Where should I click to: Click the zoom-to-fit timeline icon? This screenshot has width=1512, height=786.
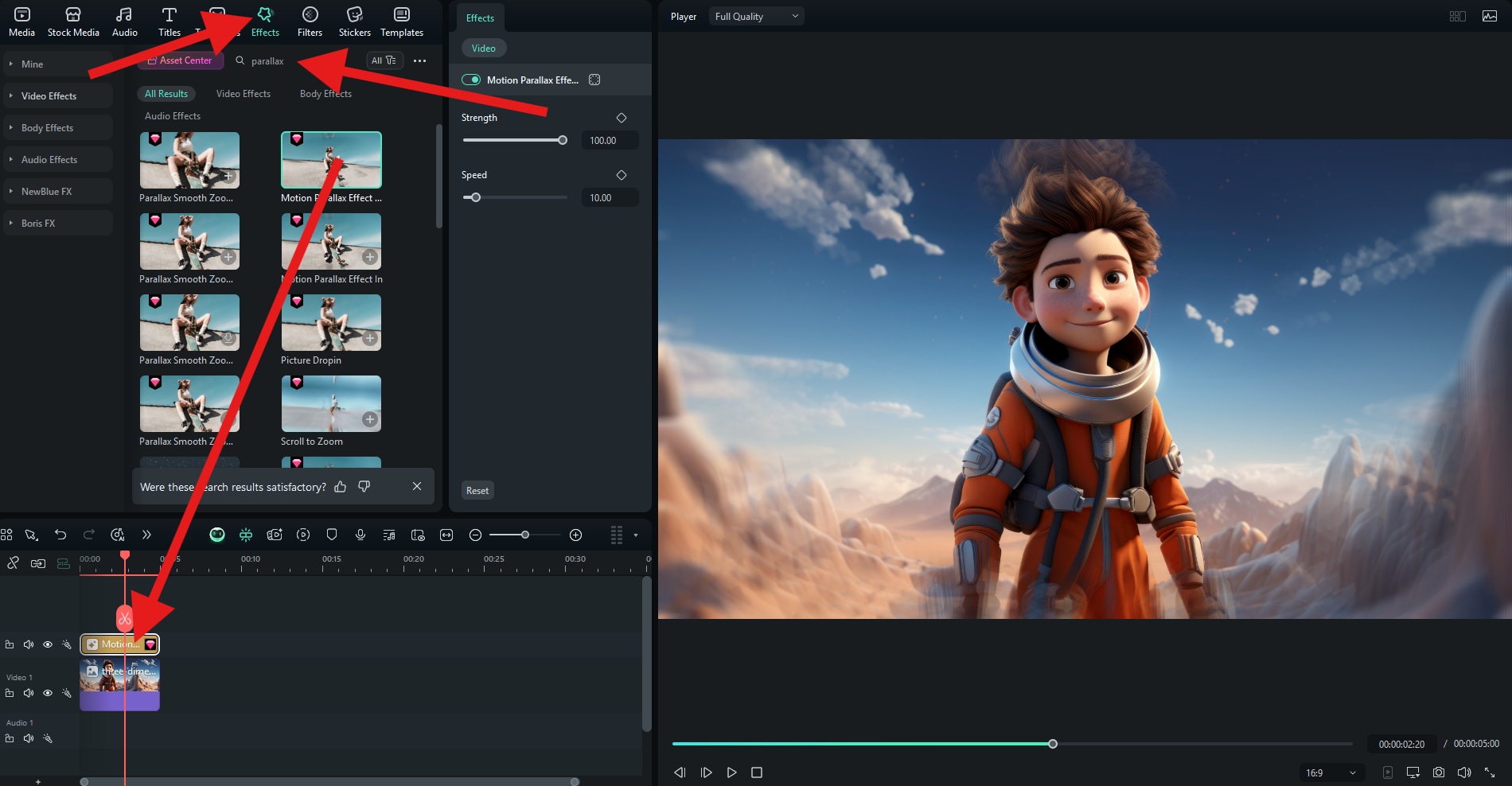click(446, 535)
